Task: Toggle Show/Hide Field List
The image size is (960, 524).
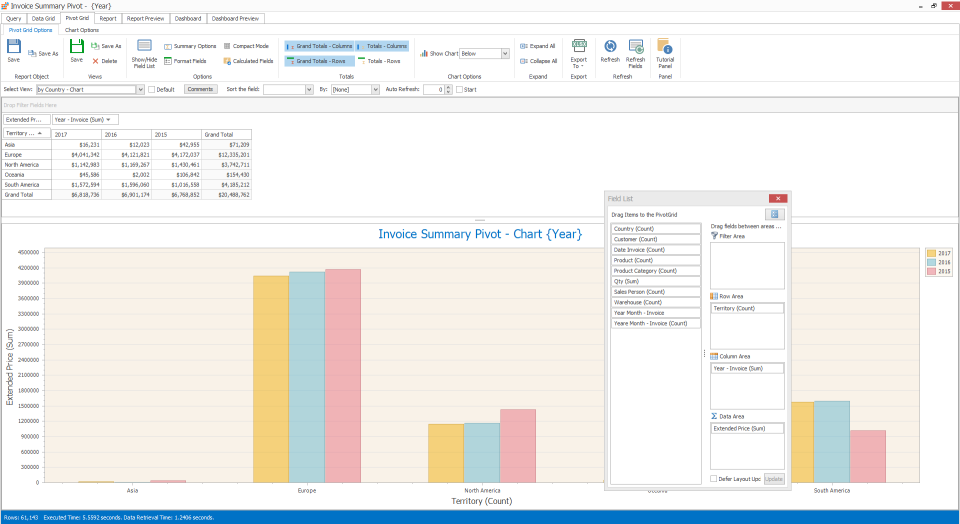Action: (x=144, y=53)
